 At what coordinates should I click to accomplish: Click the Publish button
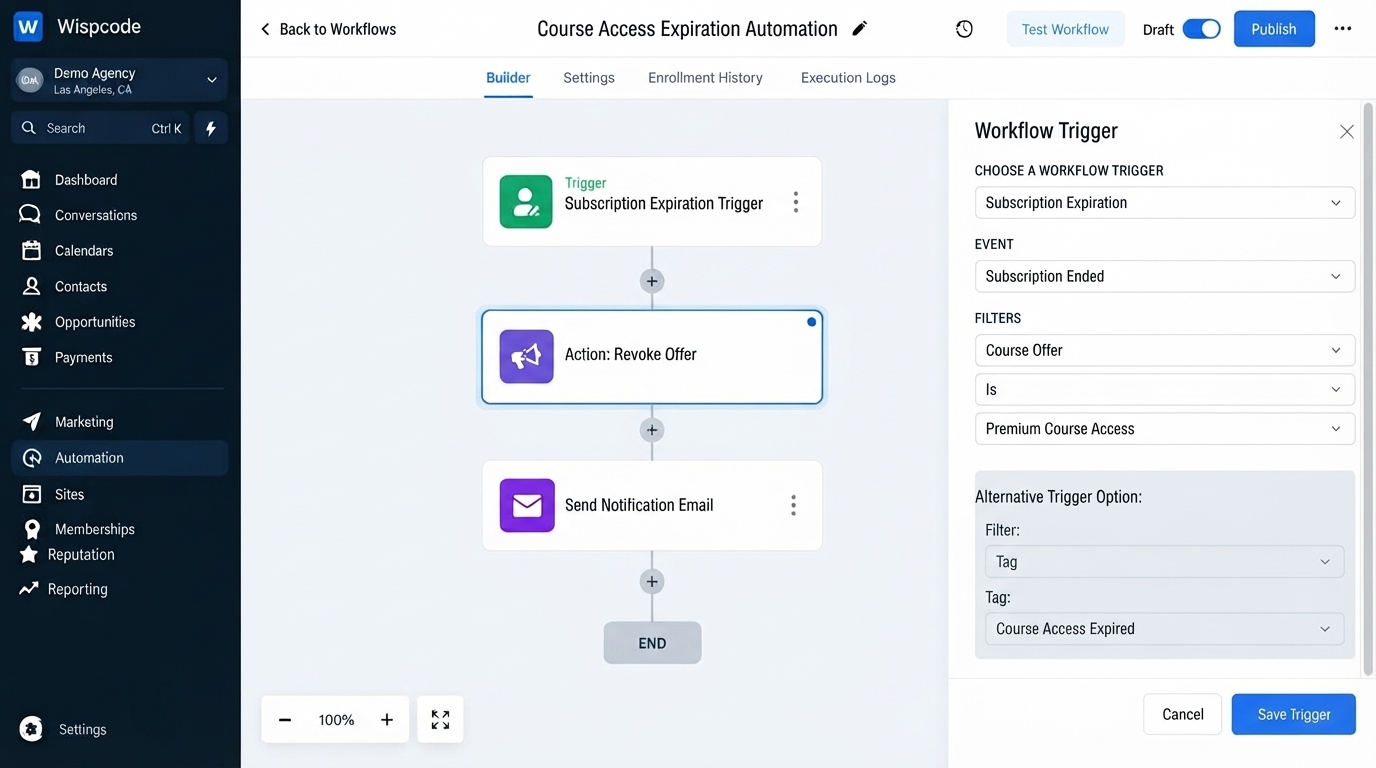1274,29
